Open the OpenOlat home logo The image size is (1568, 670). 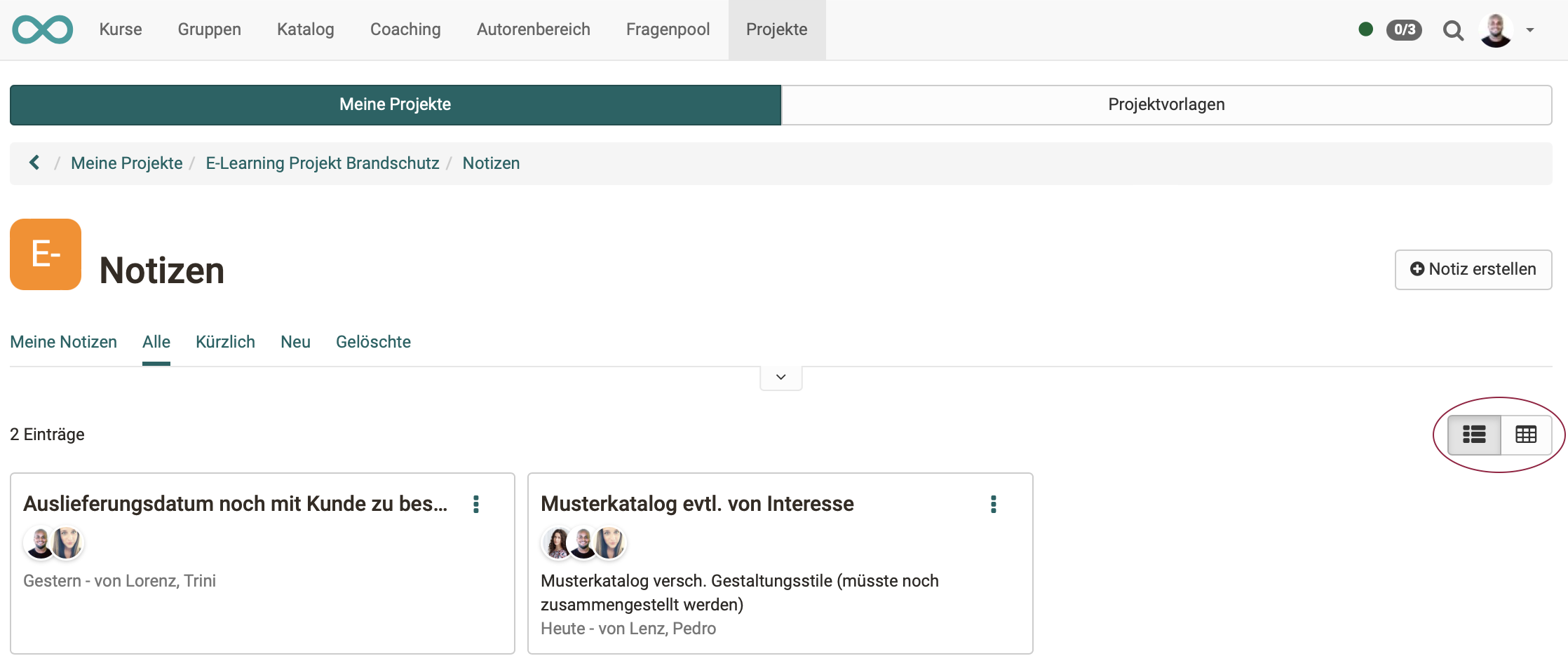coord(42,29)
